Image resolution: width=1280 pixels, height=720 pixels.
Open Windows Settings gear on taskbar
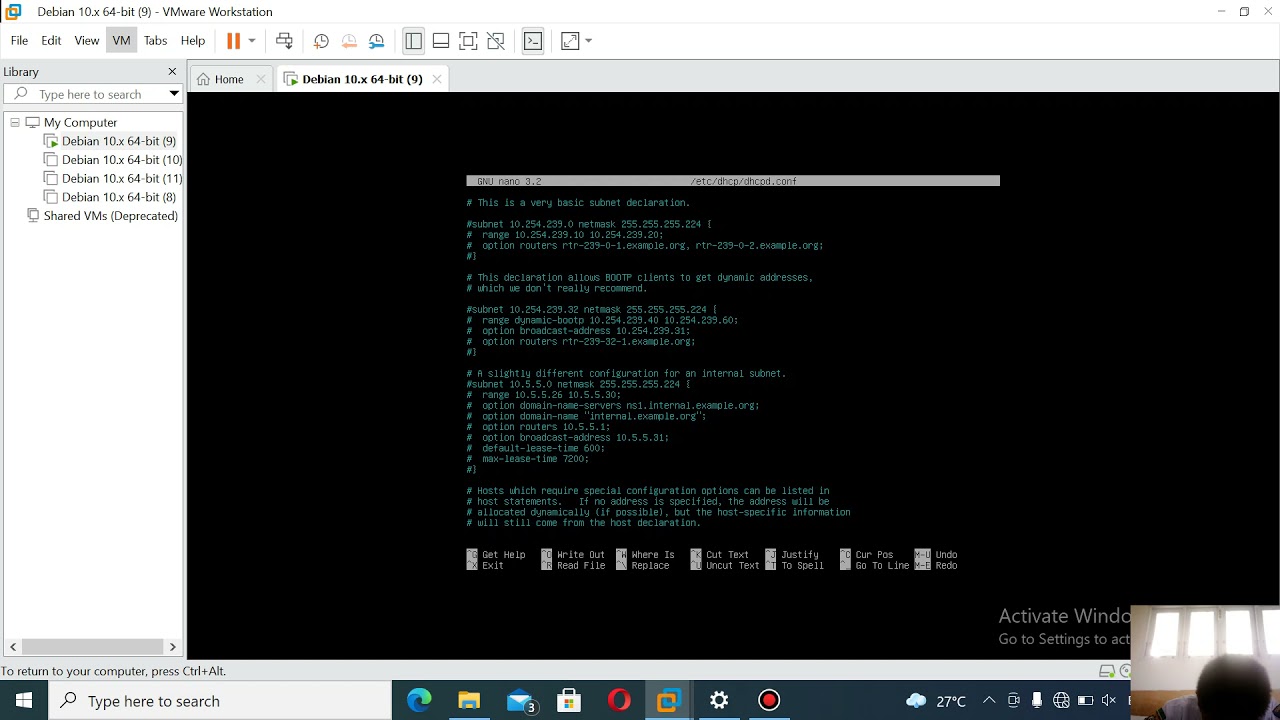[719, 701]
